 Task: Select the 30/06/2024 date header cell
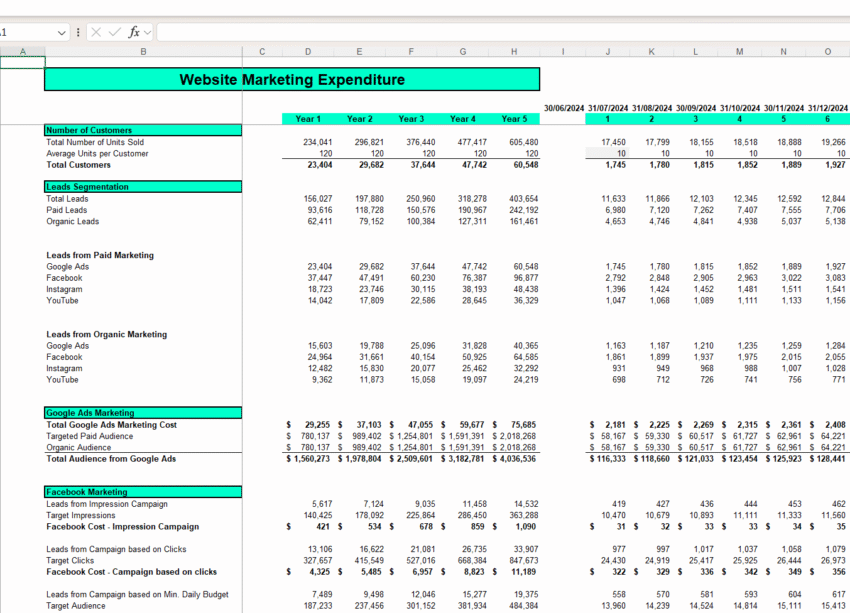click(x=562, y=107)
